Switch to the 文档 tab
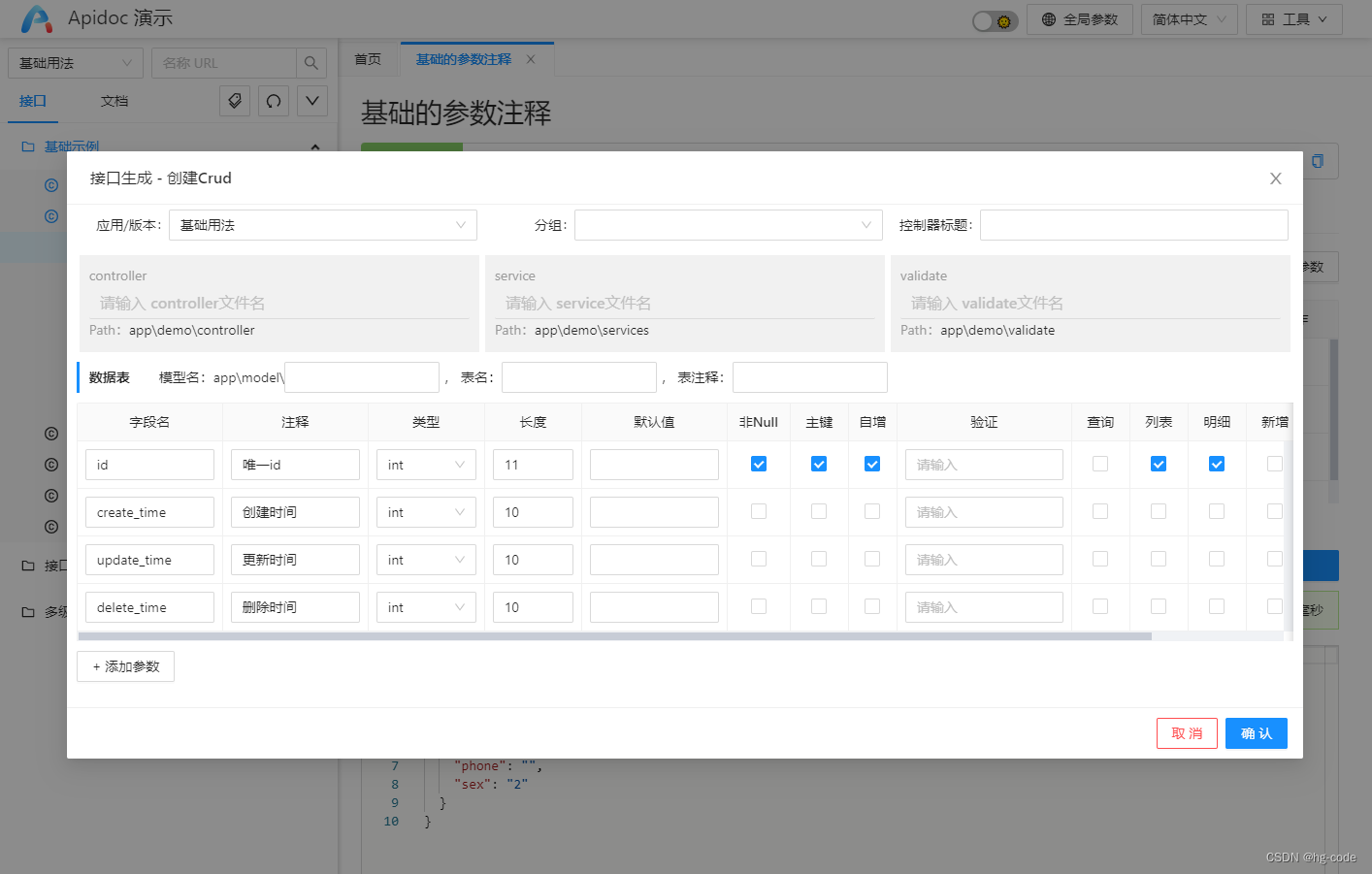Viewport: 1372px width, 874px height. tap(114, 100)
